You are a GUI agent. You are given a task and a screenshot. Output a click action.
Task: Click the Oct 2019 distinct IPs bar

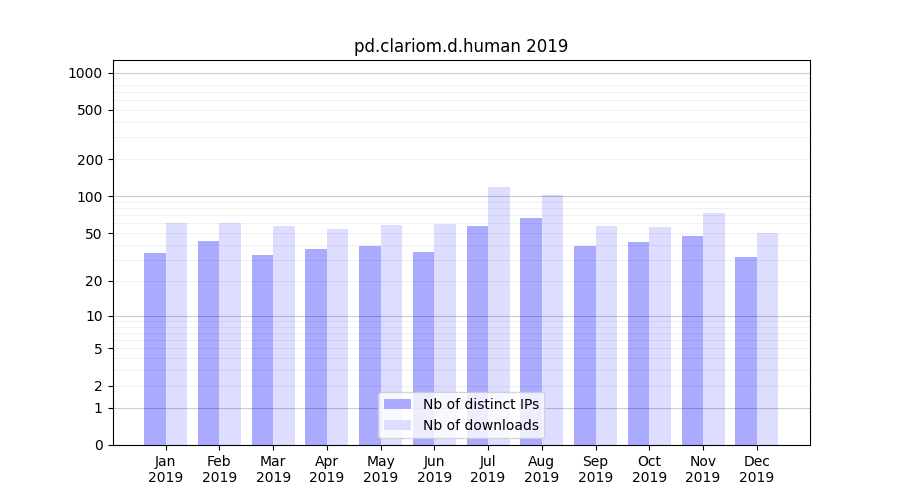(638, 343)
